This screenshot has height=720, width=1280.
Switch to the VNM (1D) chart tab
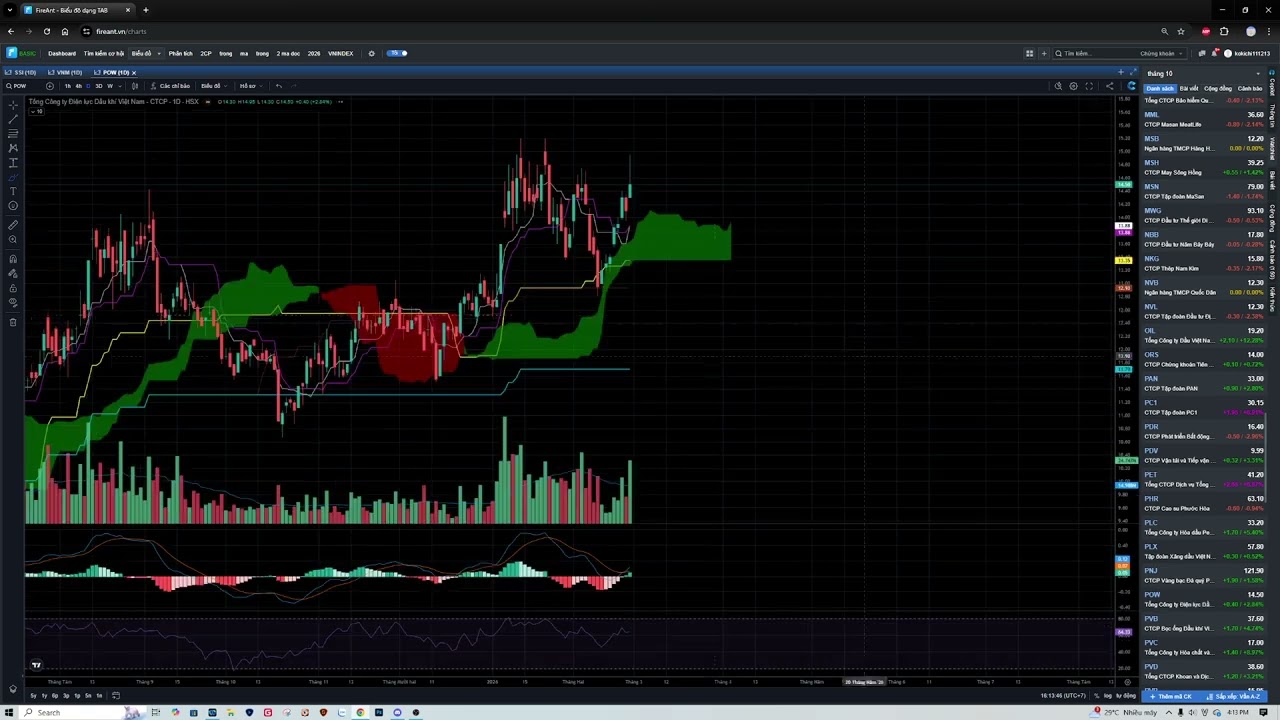tap(64, 72)
